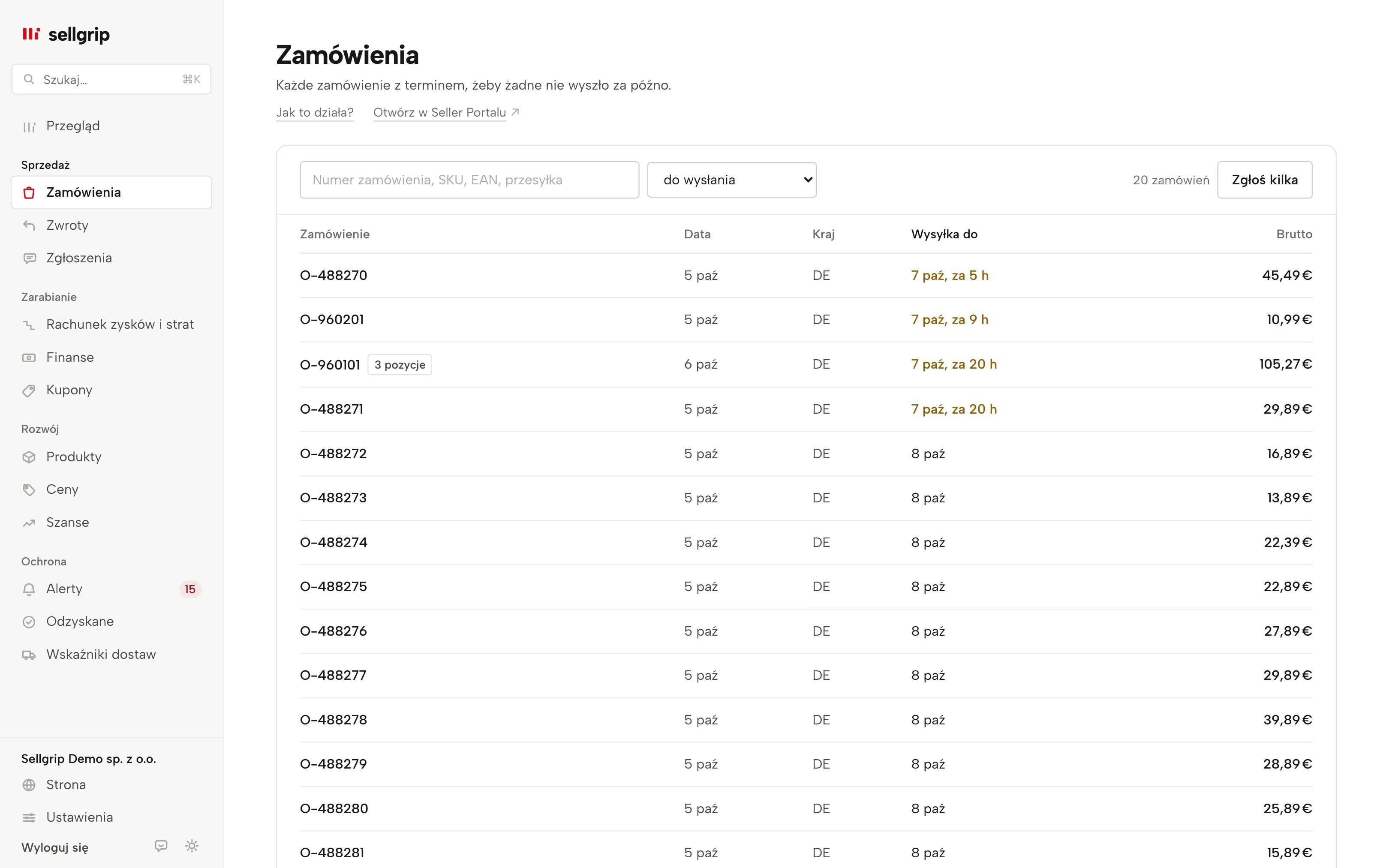Open the Produkty box icon
The image size is (1389, 868).
pos(29,457)
